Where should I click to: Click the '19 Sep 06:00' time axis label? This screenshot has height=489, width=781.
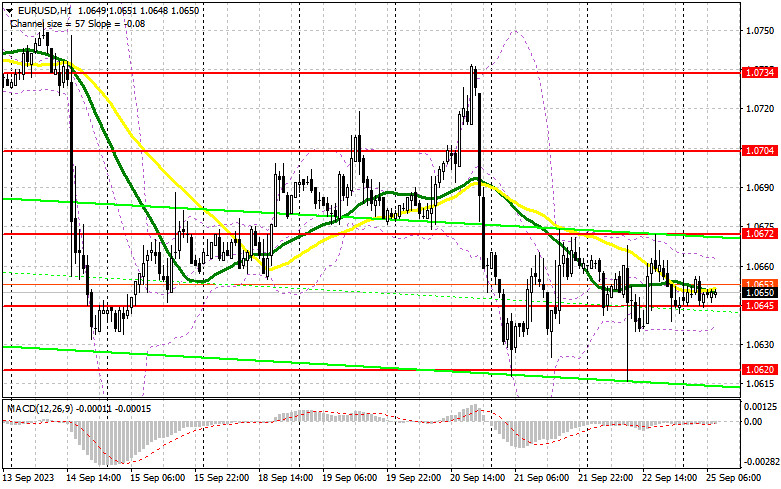point(350,478)
